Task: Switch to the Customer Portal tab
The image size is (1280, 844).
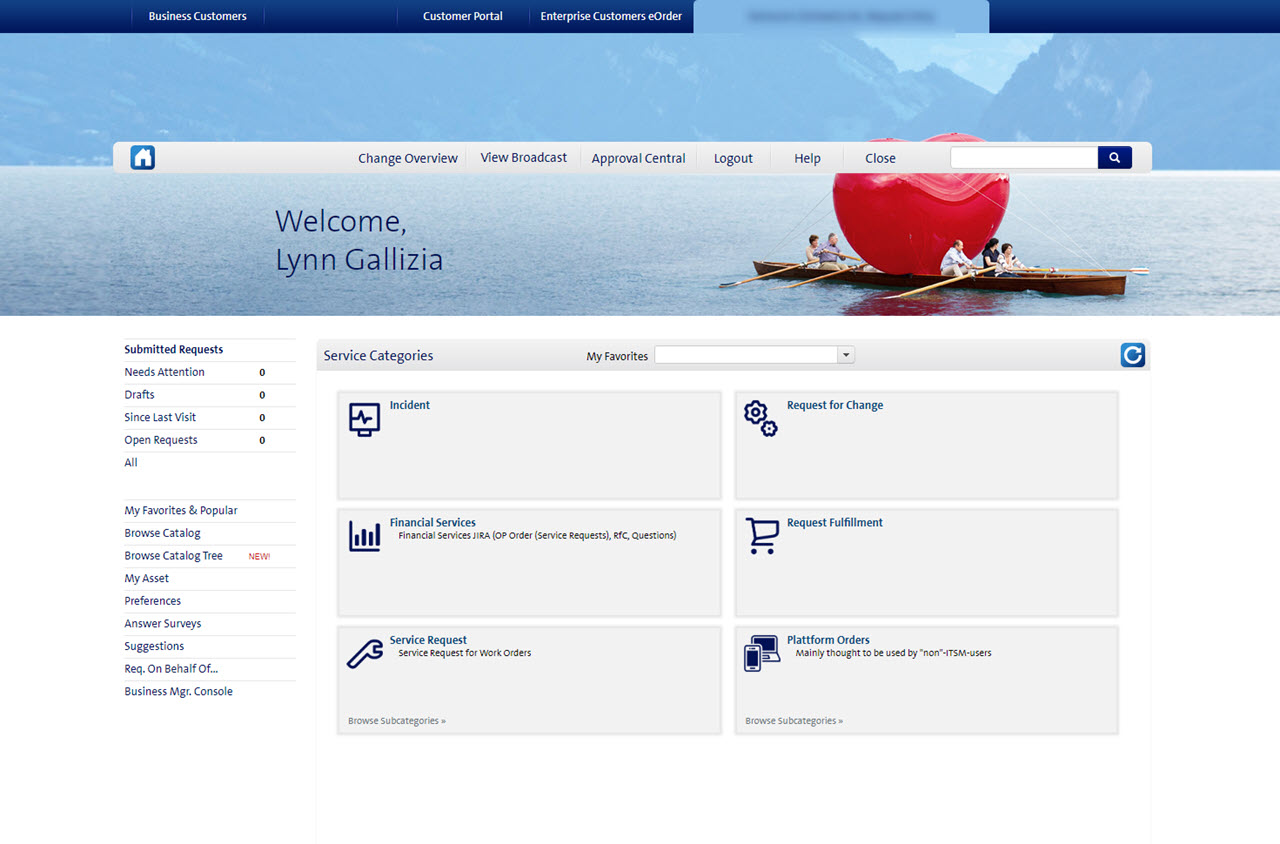Action: [462, 16]
